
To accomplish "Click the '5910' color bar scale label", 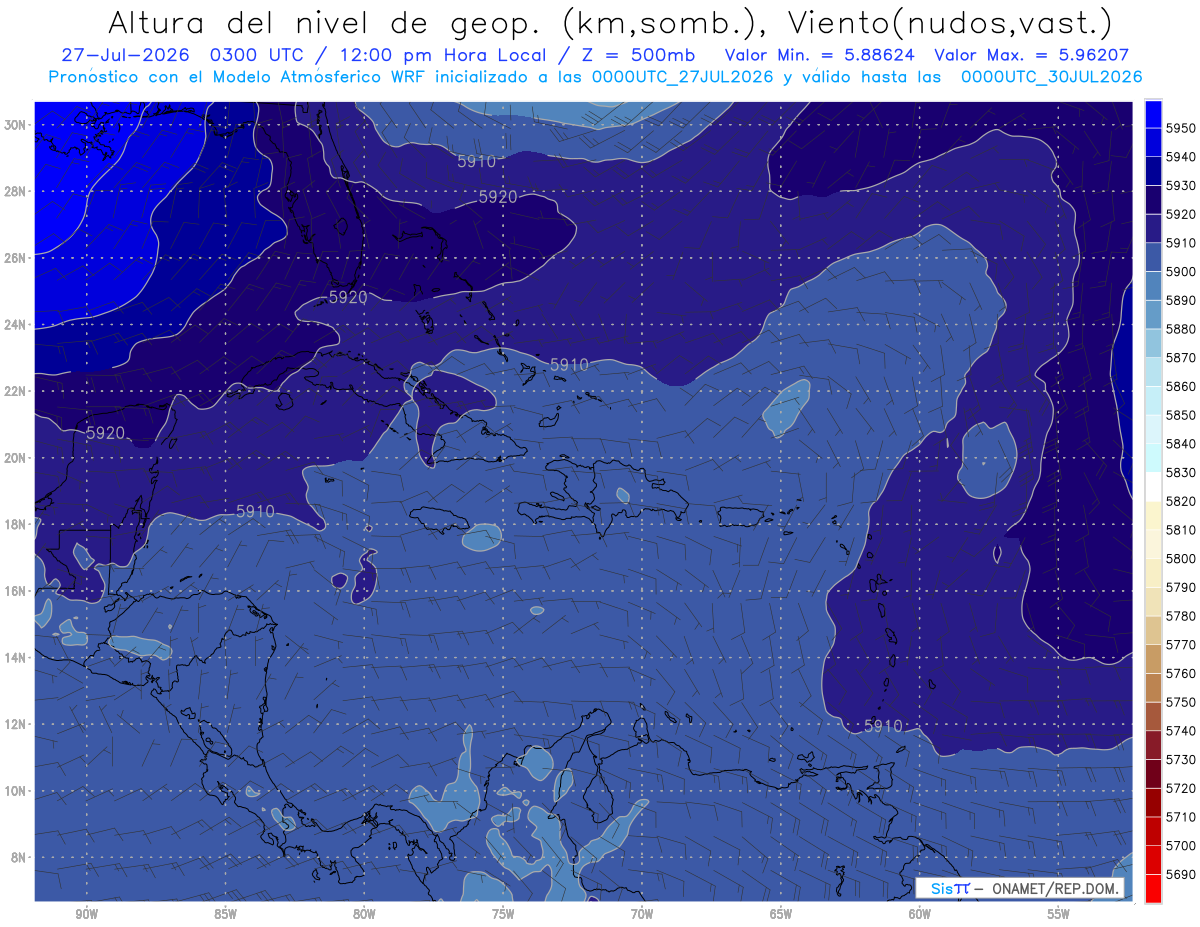I will tap(1181, 243).
